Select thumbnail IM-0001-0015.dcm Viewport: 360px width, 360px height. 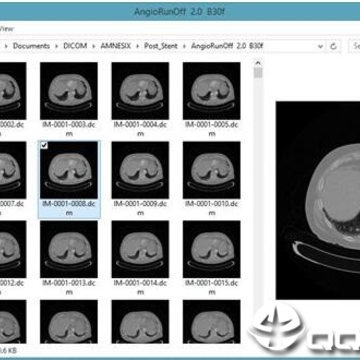(x=212, y=249)
